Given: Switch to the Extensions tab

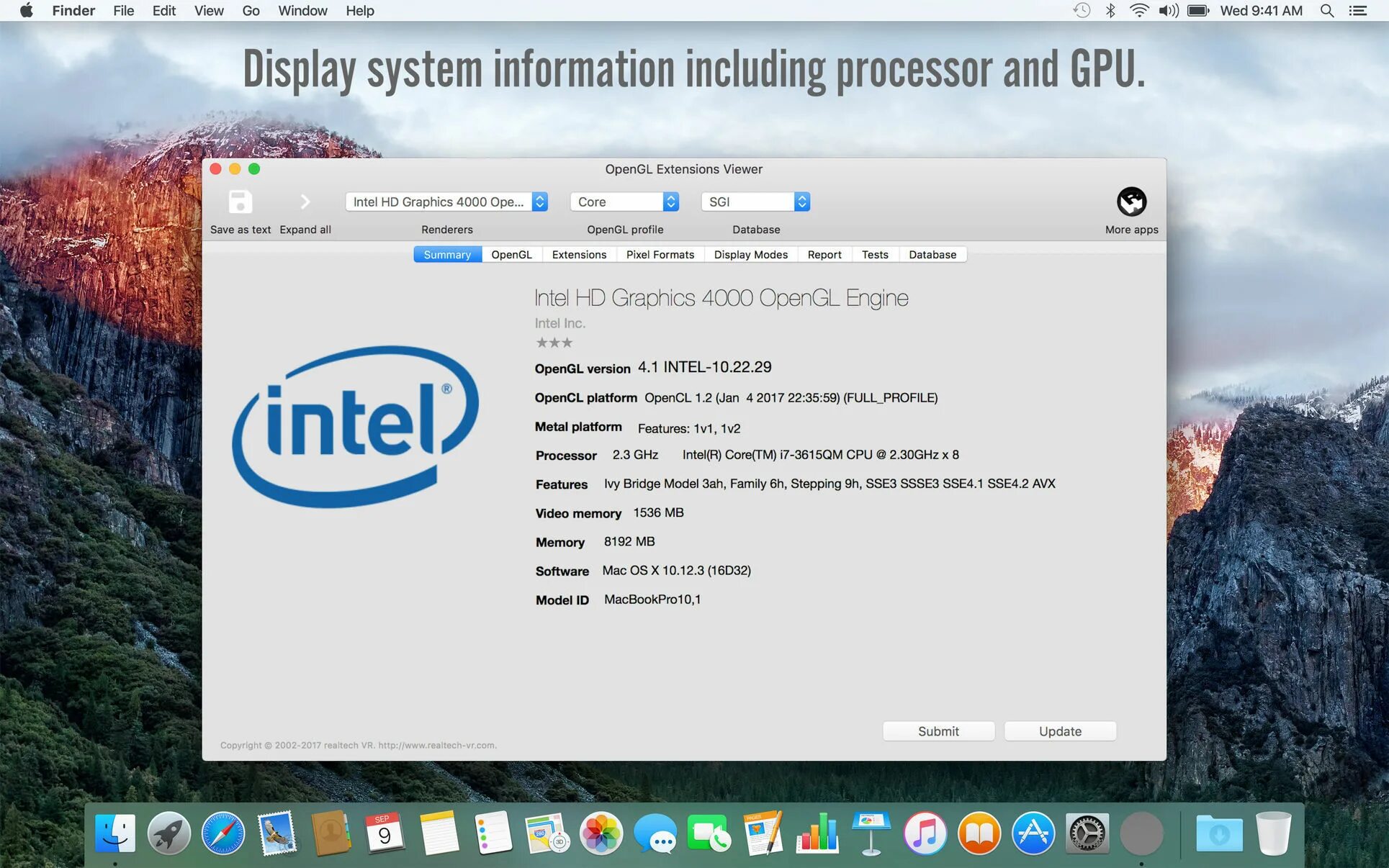Looking at the screenshot, I should (x=579, y=255).
